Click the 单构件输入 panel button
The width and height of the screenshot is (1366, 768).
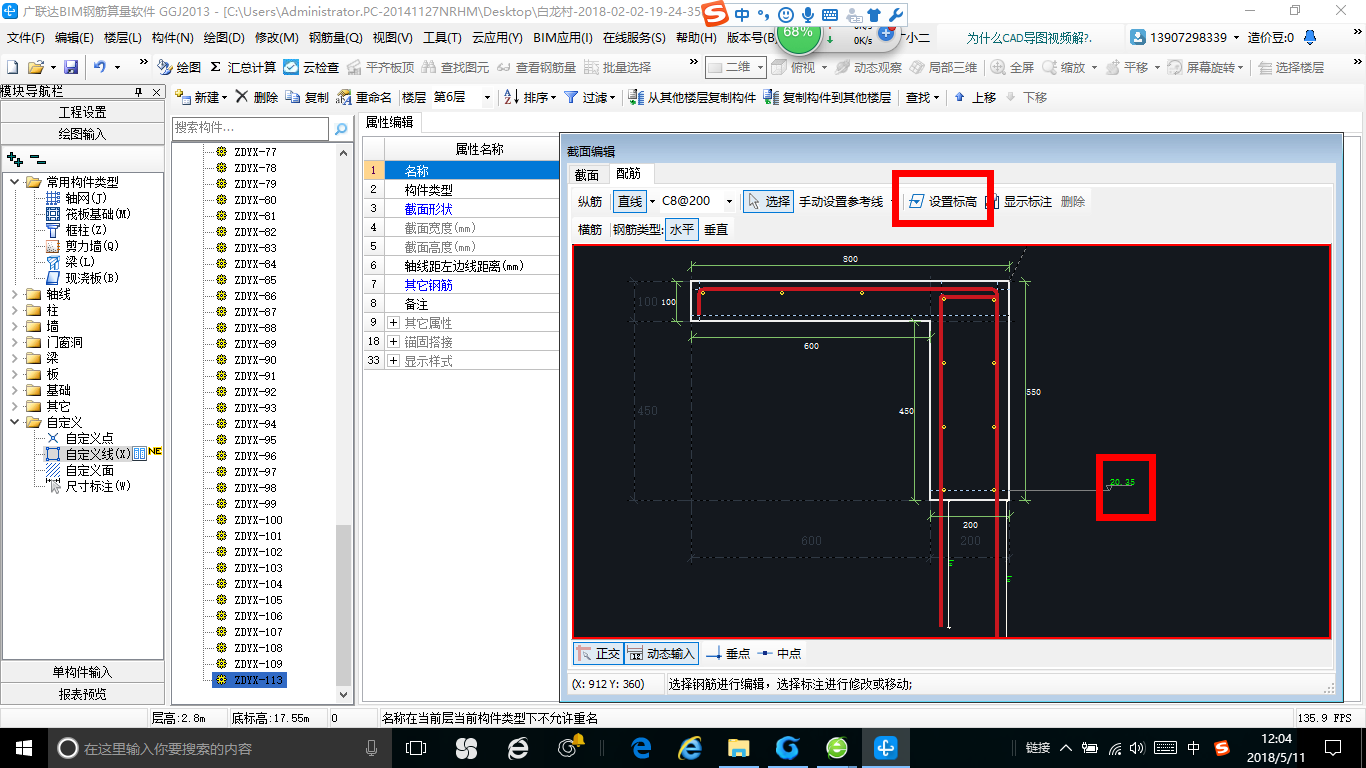pyautogui.click(x=82, y=672)
